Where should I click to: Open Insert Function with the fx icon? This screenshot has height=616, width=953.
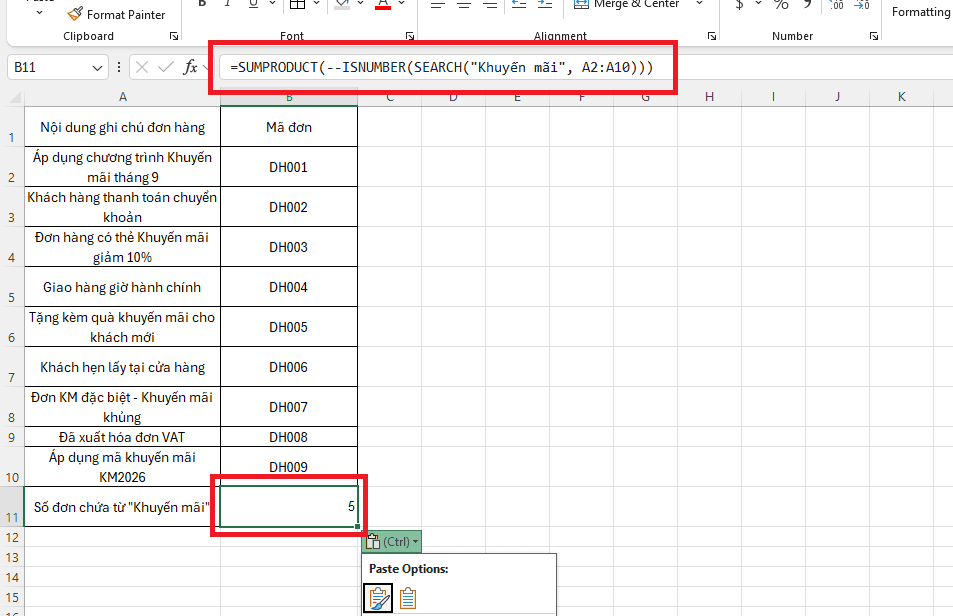(190, 67)
